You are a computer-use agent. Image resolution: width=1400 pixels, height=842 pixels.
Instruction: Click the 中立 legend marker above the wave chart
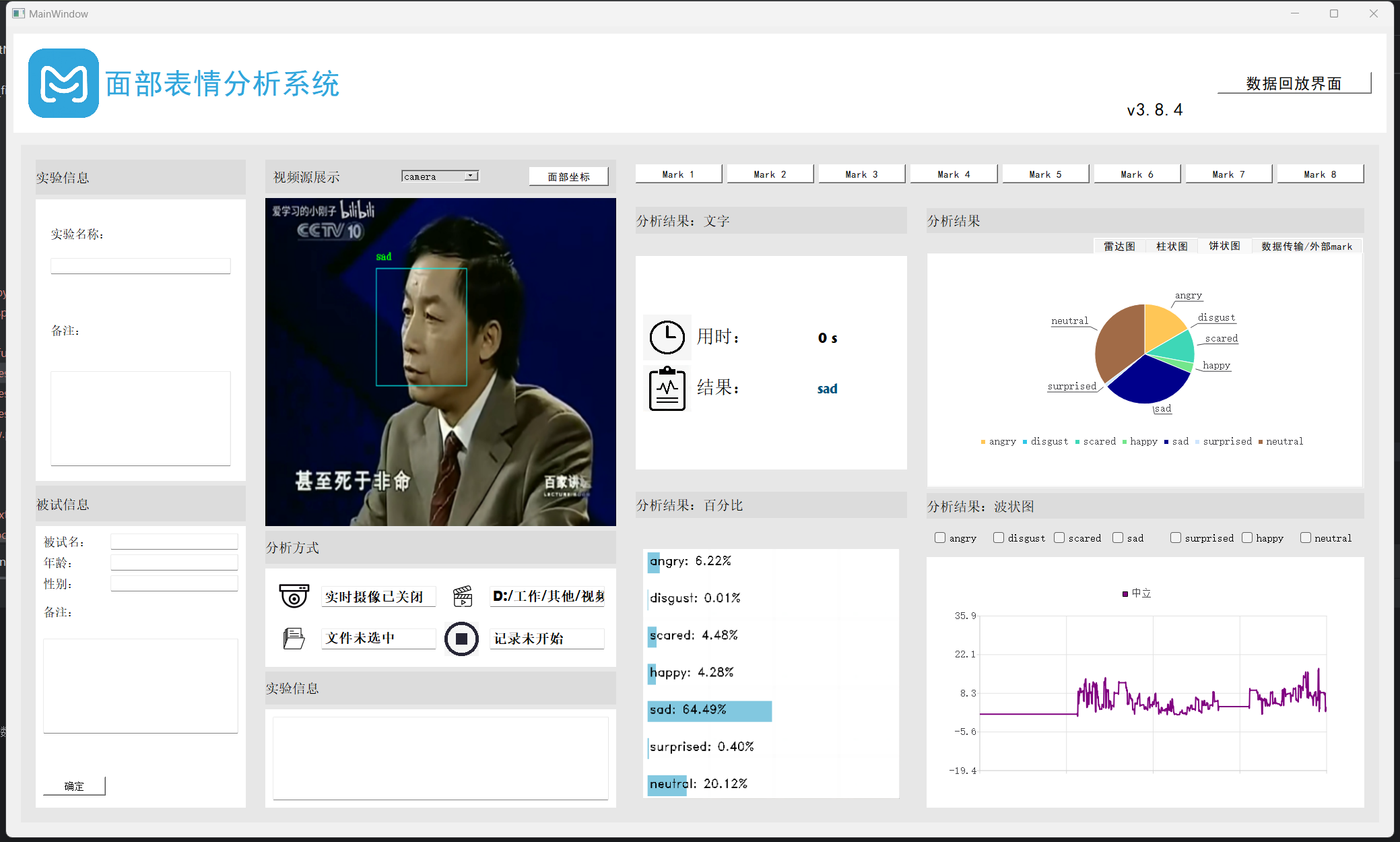point(1125,593)
